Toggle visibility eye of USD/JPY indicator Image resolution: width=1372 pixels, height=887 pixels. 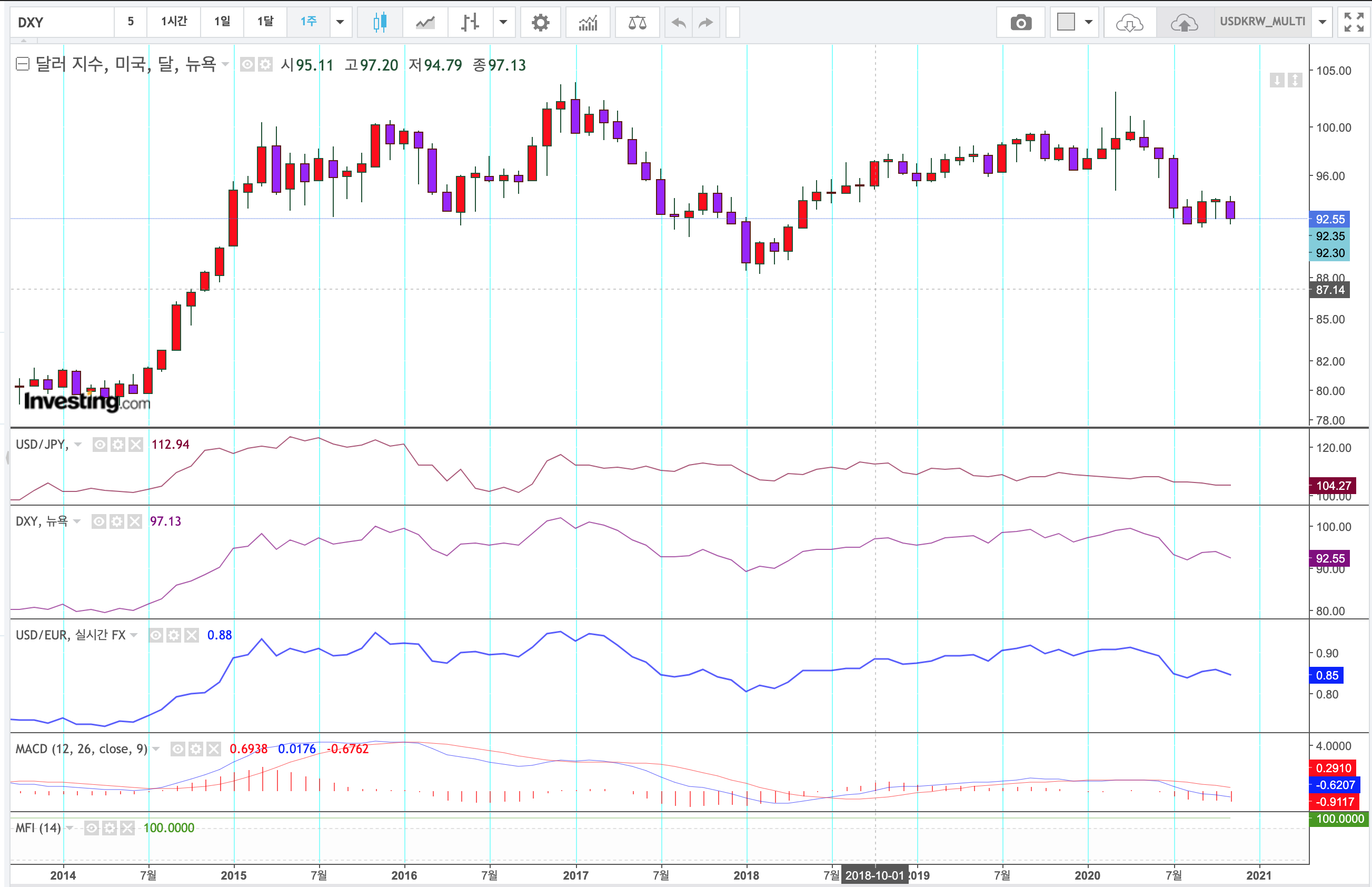pos(100,445)
